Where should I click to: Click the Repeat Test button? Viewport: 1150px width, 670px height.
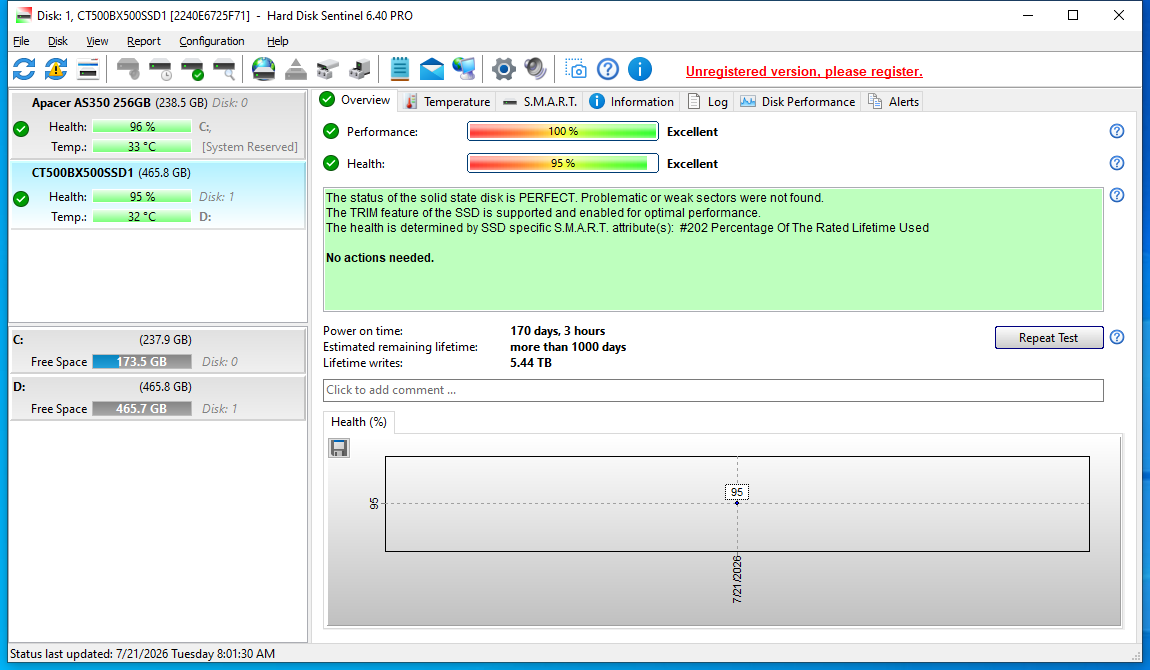pos(1049,338)
